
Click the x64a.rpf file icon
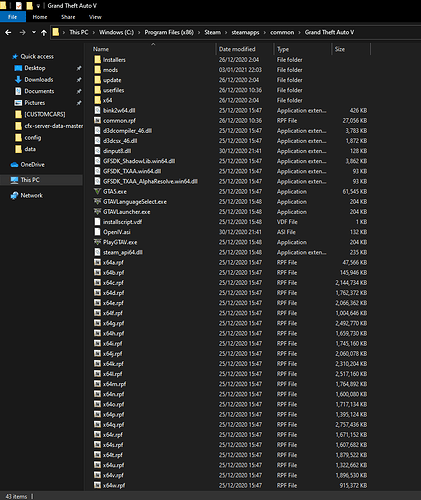97,262
